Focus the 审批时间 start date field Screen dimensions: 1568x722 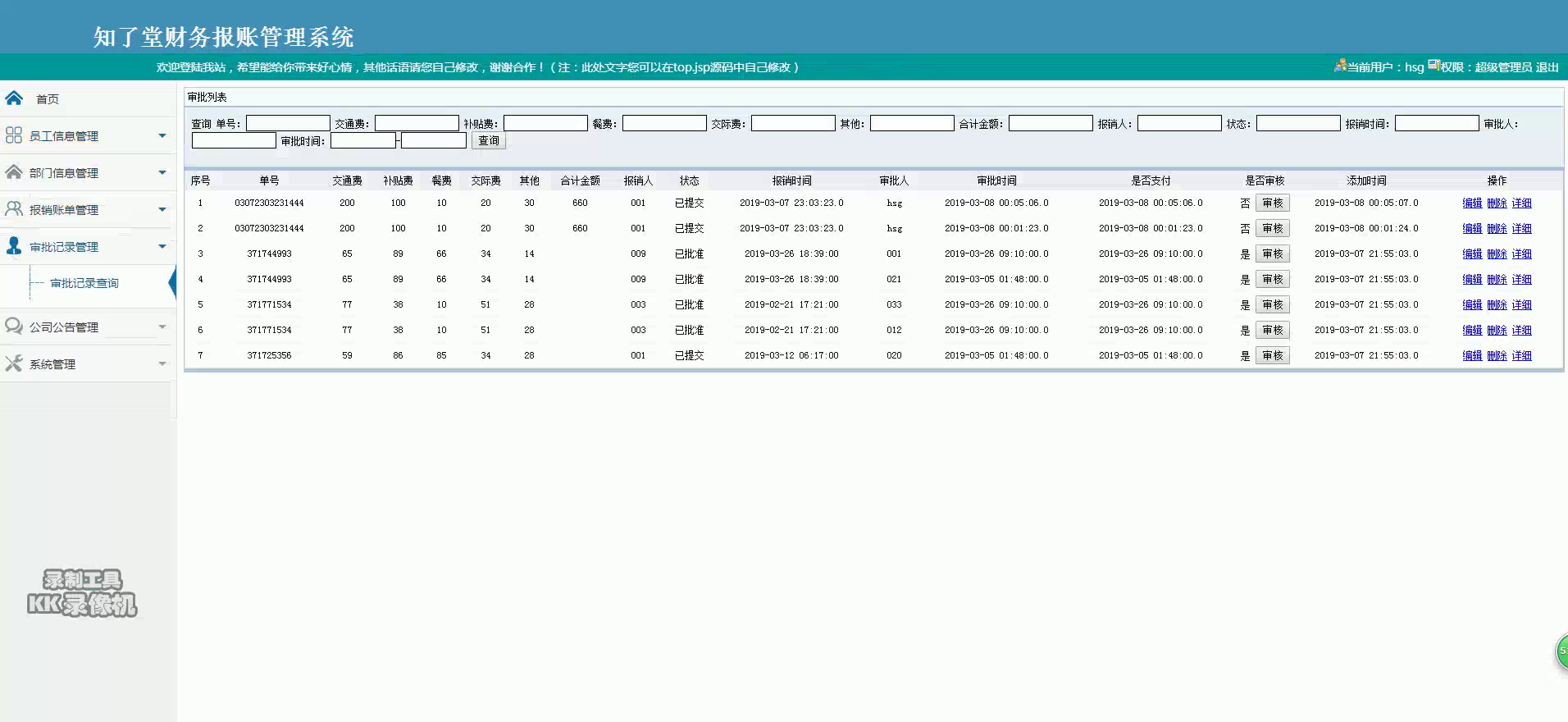(363, 140)
